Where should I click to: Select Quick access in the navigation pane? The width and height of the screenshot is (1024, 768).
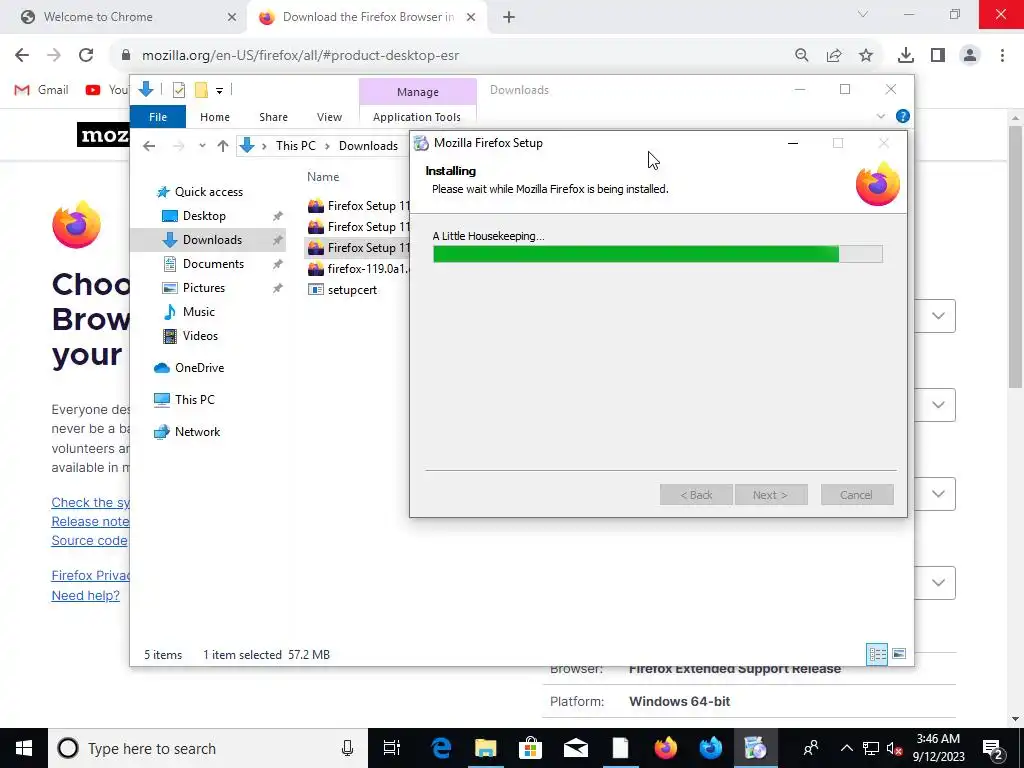(208, 191)
